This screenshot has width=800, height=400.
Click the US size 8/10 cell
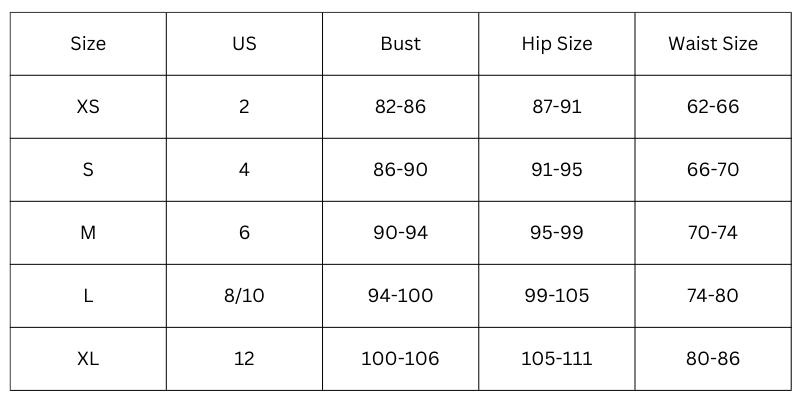[x=244, y=296]
